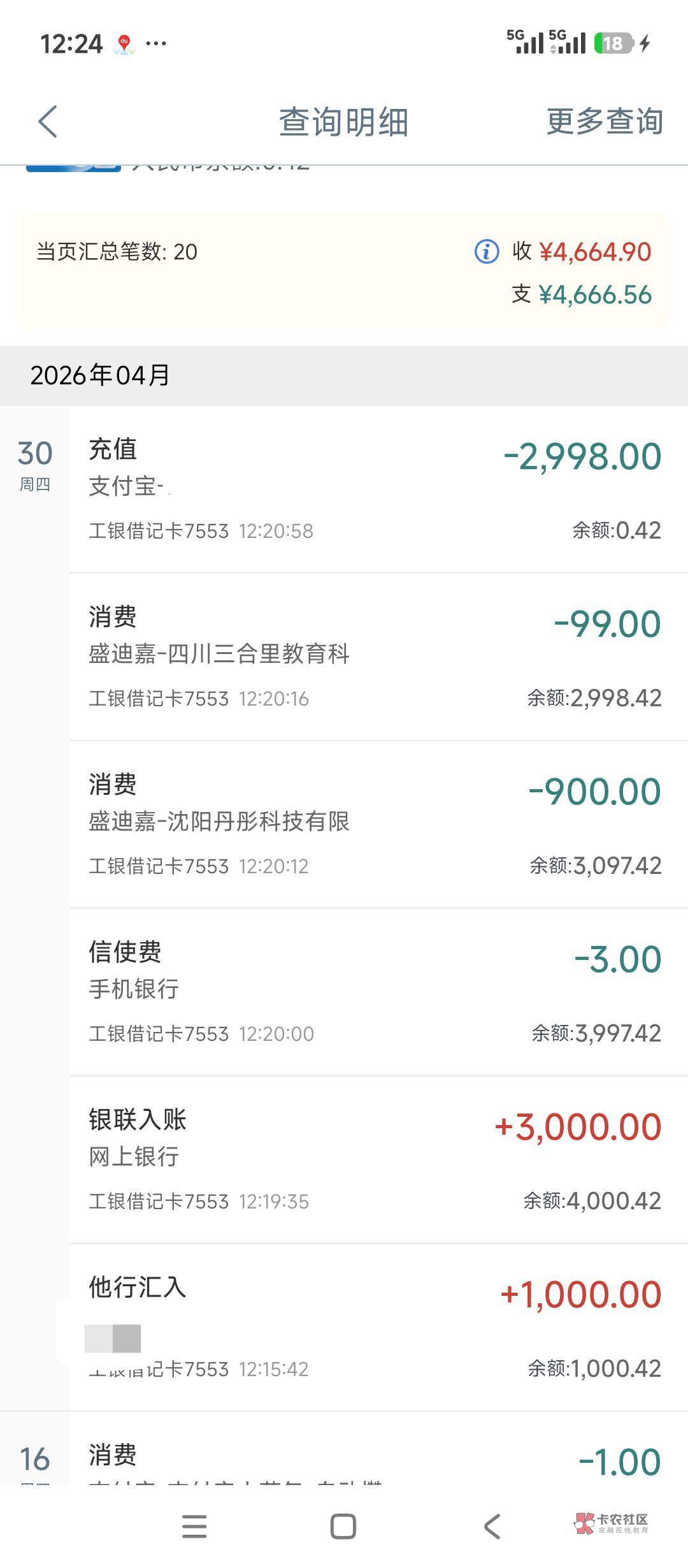This screenshot has width=688, height=1568.
Task: Tap the 2026年04月 month header
Action: pyautogui.click(x=101, y=375)
